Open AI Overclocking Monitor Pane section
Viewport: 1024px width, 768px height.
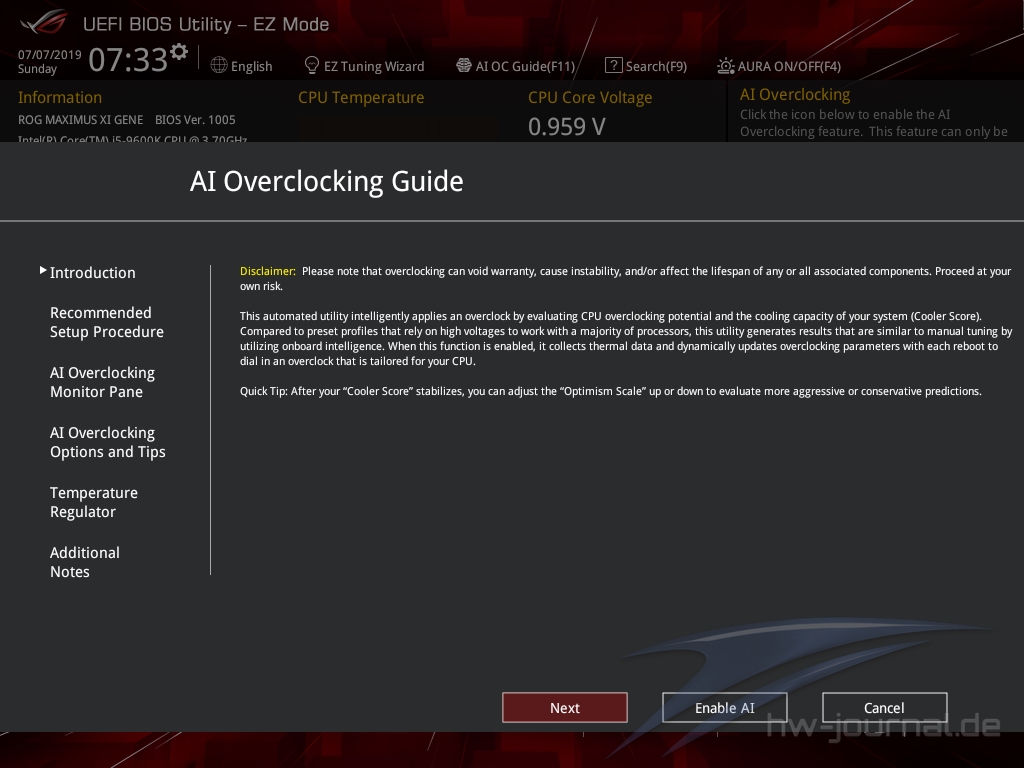pyautogui.click(x=103, y=383)
